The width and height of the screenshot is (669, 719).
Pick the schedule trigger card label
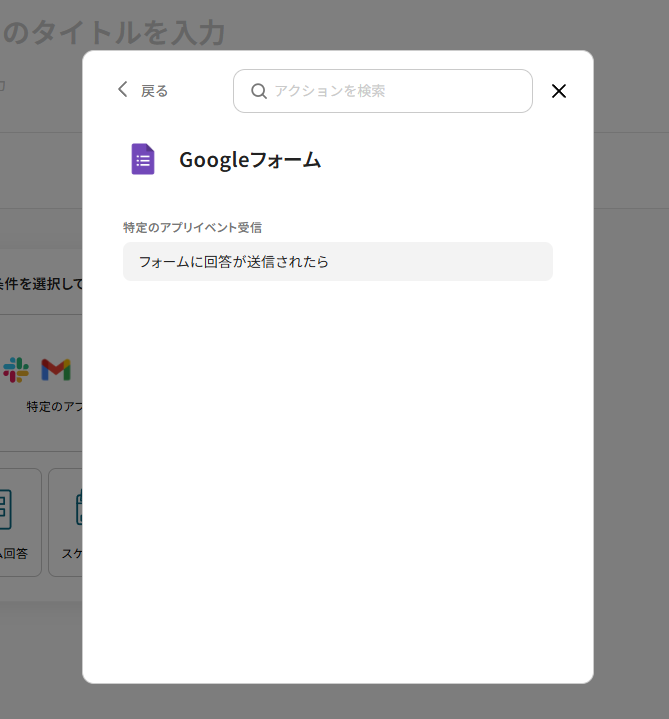[x=72, y=553]
